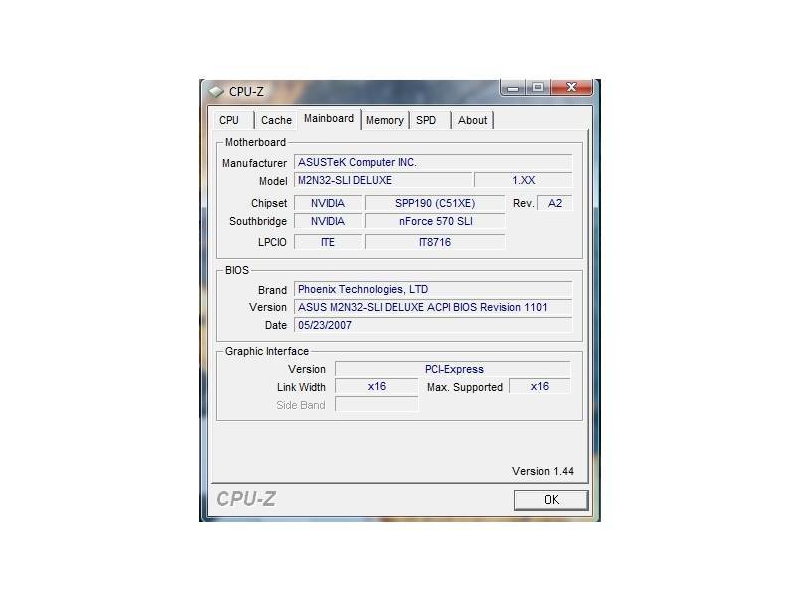Click the LPCIO vendor ITE field

coord(328,242)
